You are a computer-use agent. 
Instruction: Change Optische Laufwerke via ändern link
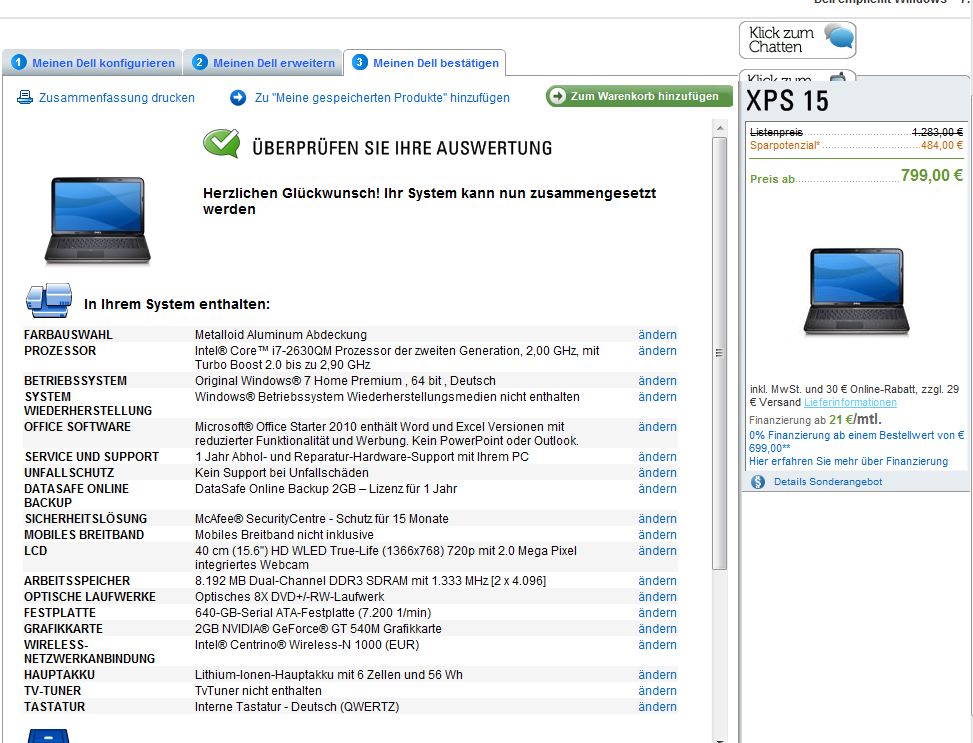[x=657, y=597]
